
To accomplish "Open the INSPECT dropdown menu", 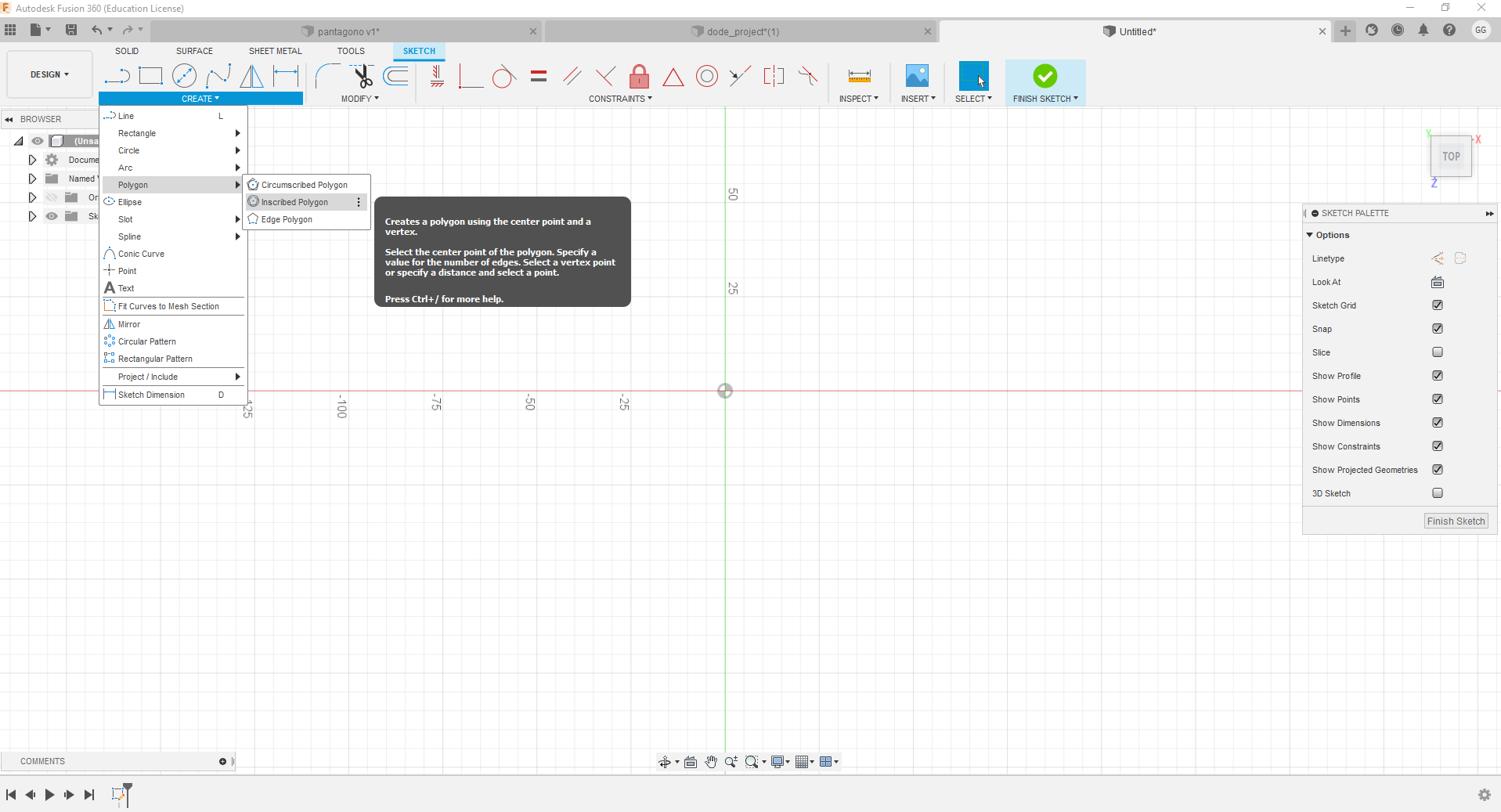I will [859, 99].
